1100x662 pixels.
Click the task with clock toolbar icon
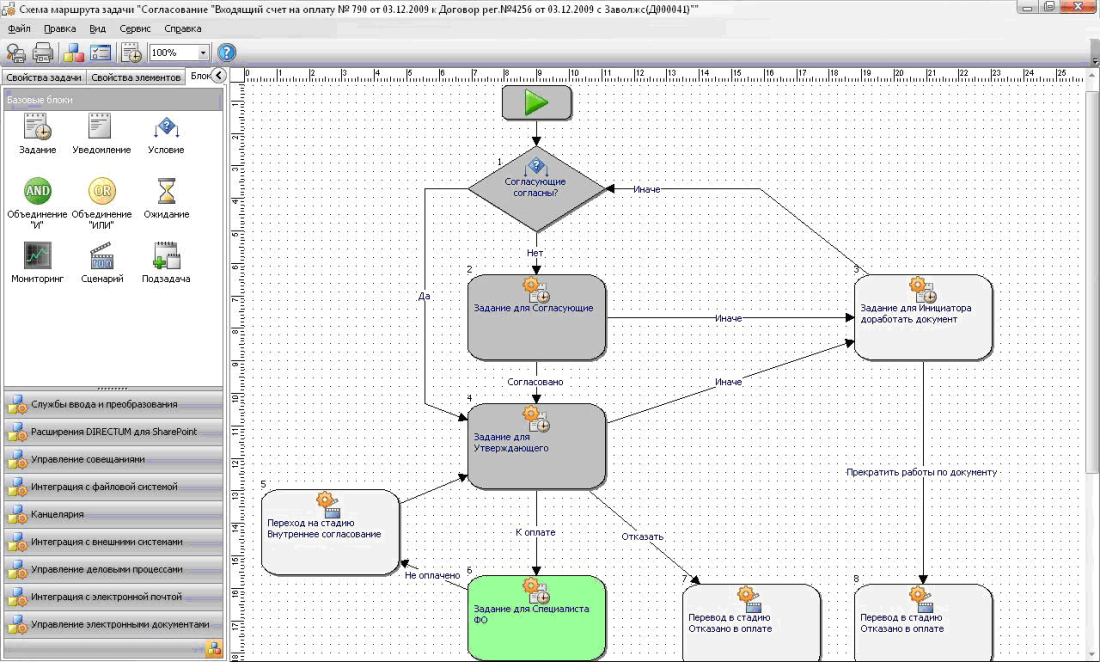point(131,53)
